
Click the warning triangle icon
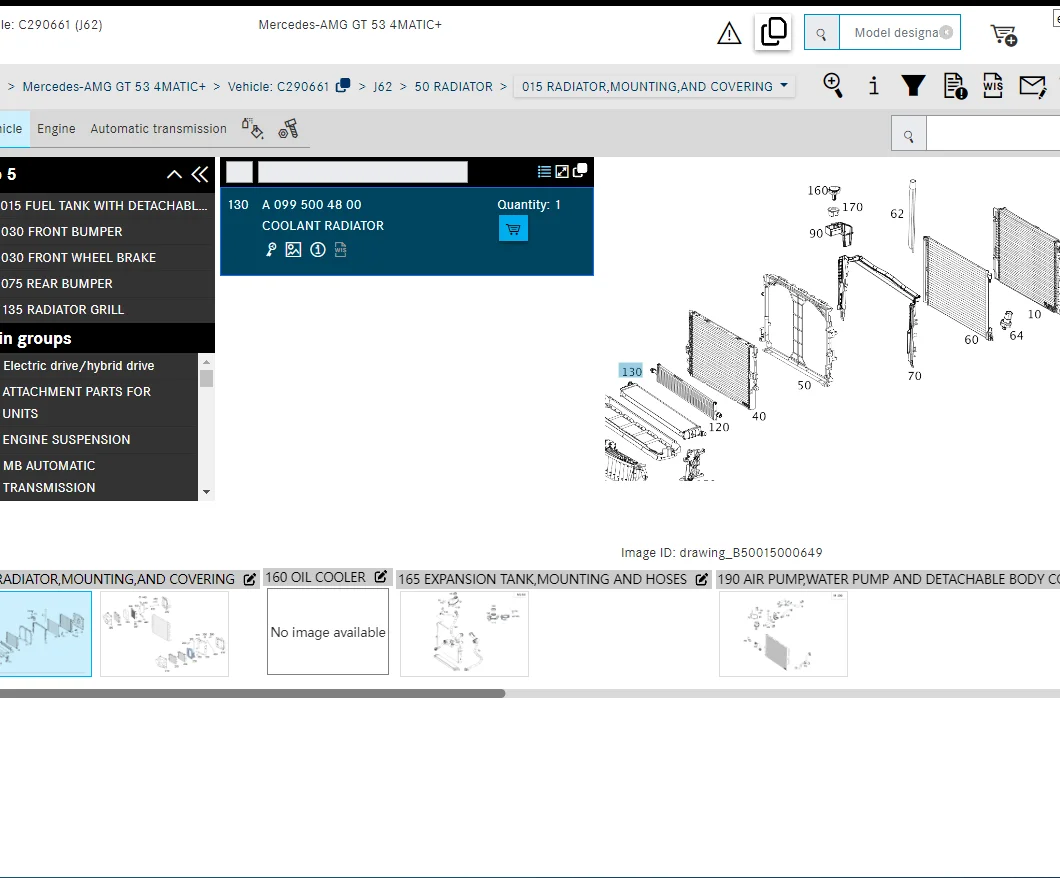(729, 32)
